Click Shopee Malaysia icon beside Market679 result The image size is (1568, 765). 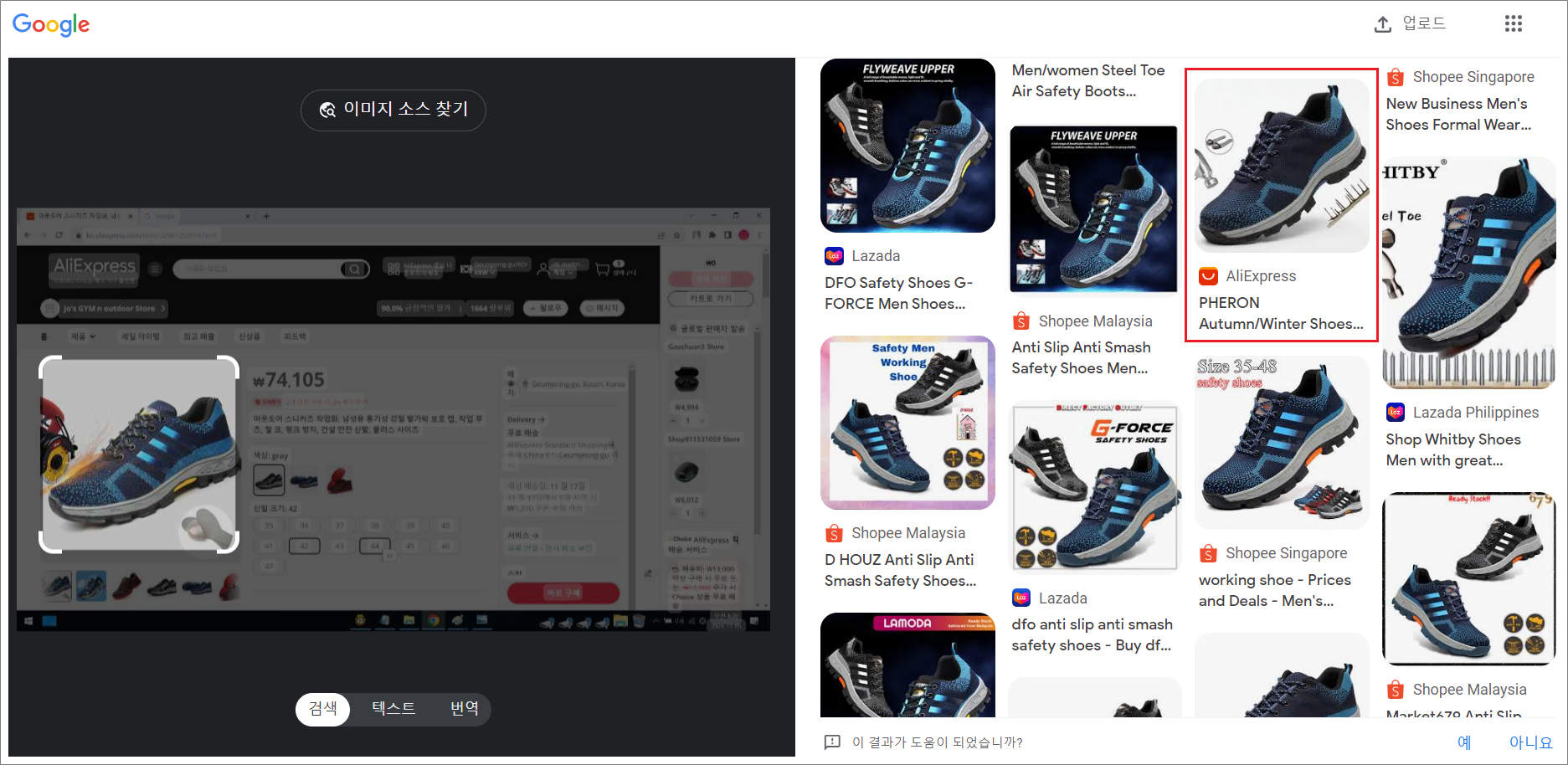pos(1396,690)
